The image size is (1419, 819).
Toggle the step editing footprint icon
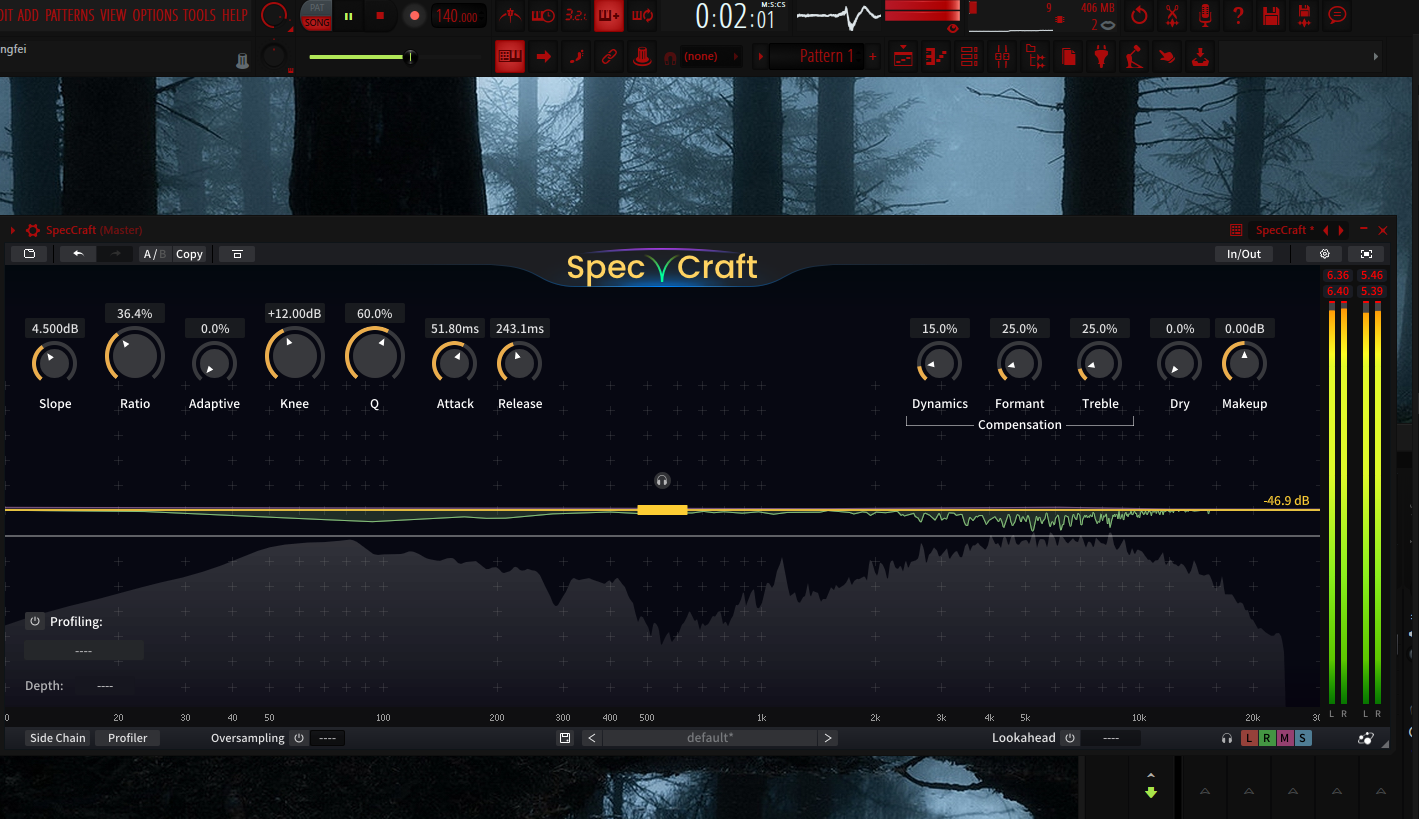tap(576, 57)
